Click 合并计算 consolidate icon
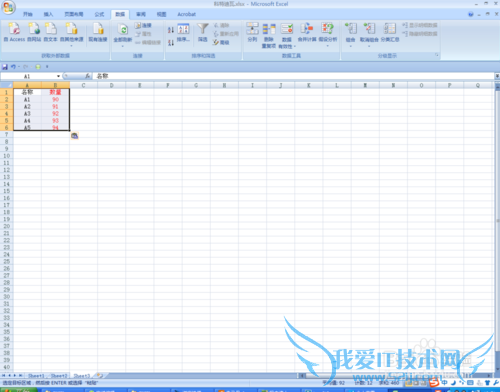This screenshot has height=392, width=500. click(307, 32)
